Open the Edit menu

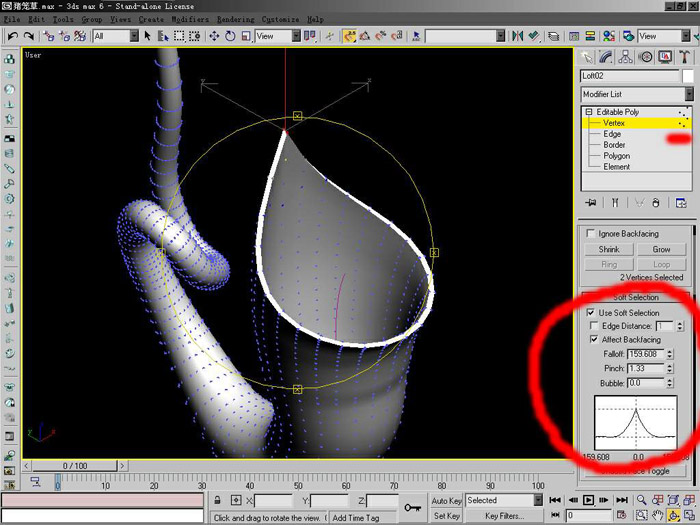(36, 19)
